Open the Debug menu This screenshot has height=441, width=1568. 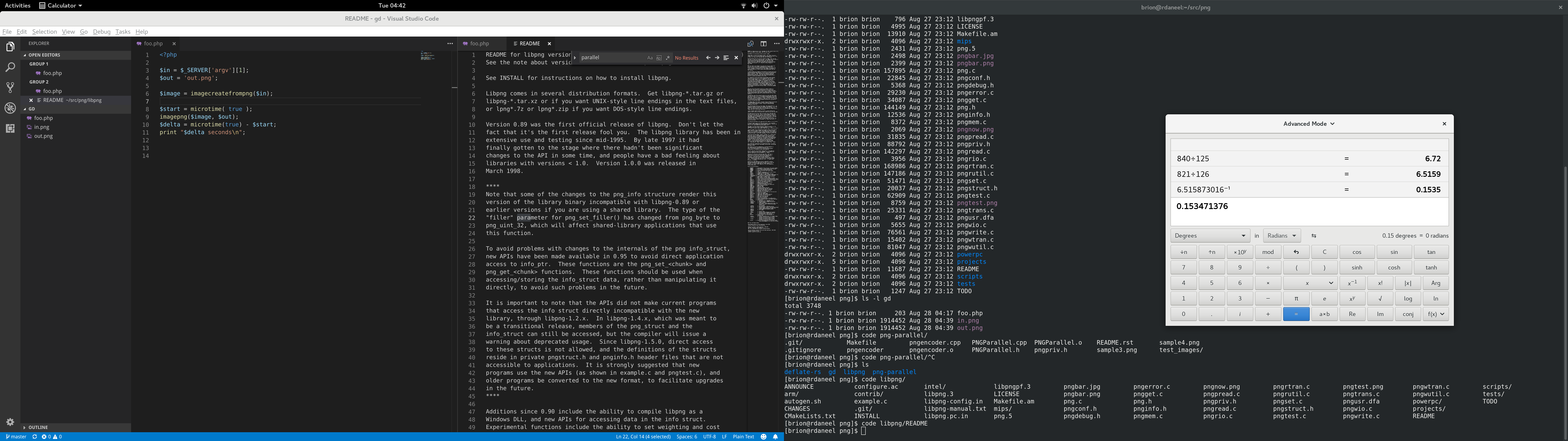click(102, 32)
